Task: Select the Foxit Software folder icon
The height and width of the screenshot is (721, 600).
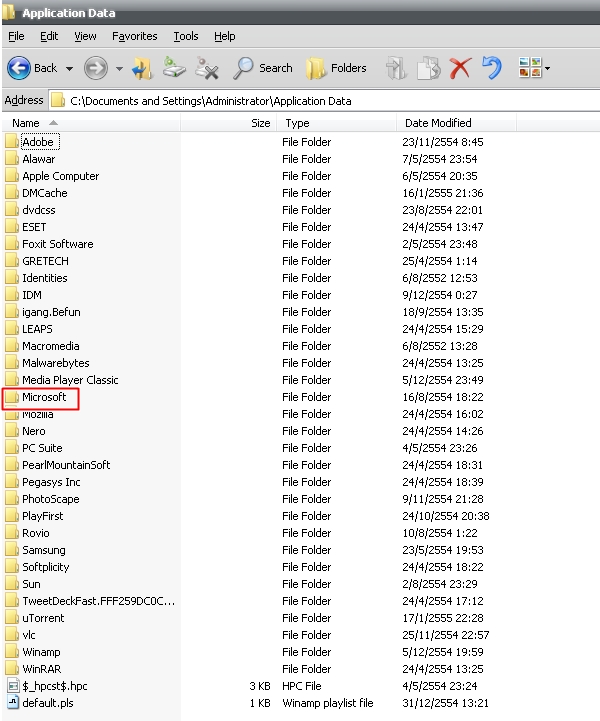Action: point(12,244)
